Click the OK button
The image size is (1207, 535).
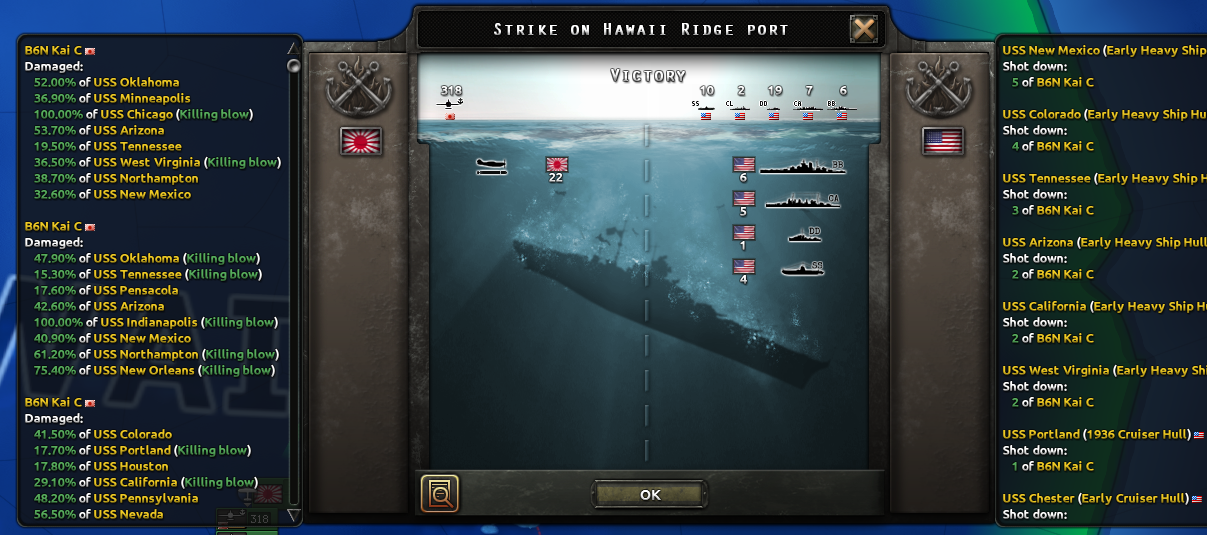tap(650, 494)
